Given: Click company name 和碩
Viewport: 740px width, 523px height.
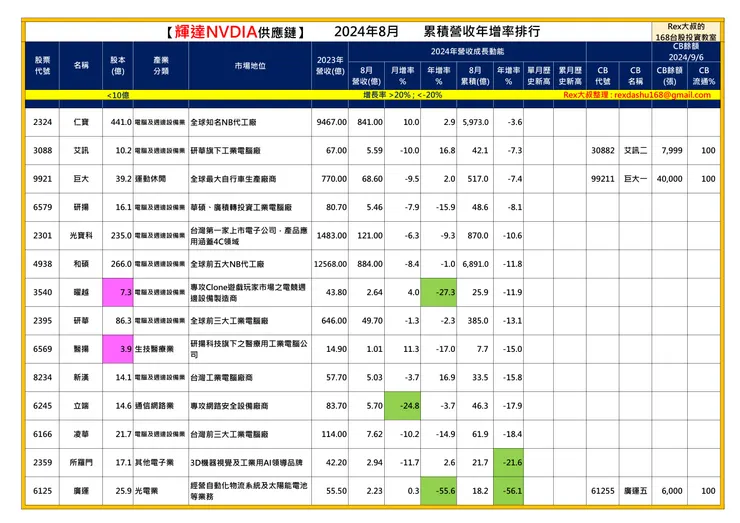Looking at the screenshot, I should [x=81, y=264].
